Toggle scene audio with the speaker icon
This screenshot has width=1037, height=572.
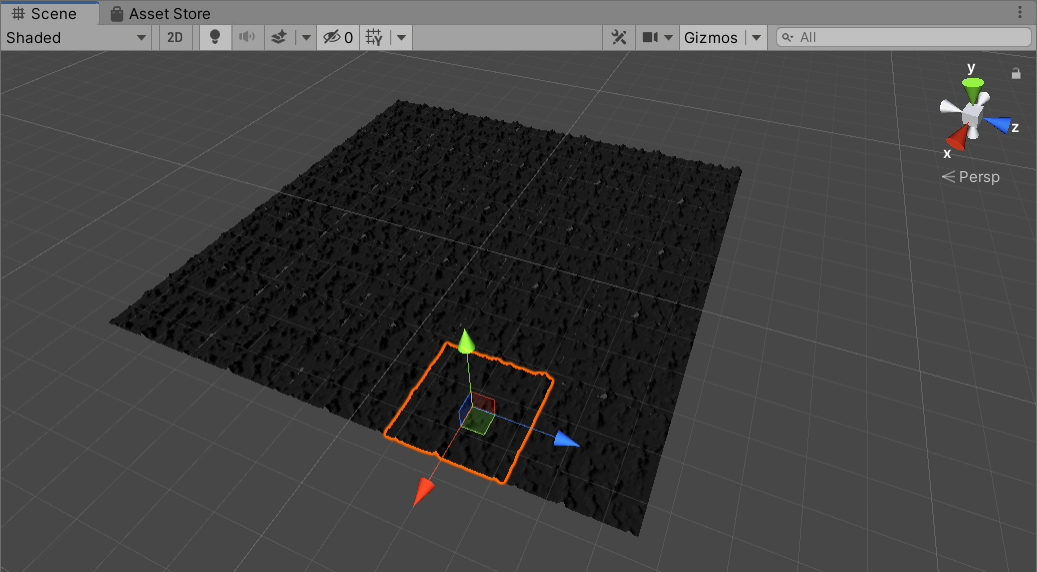246,38
